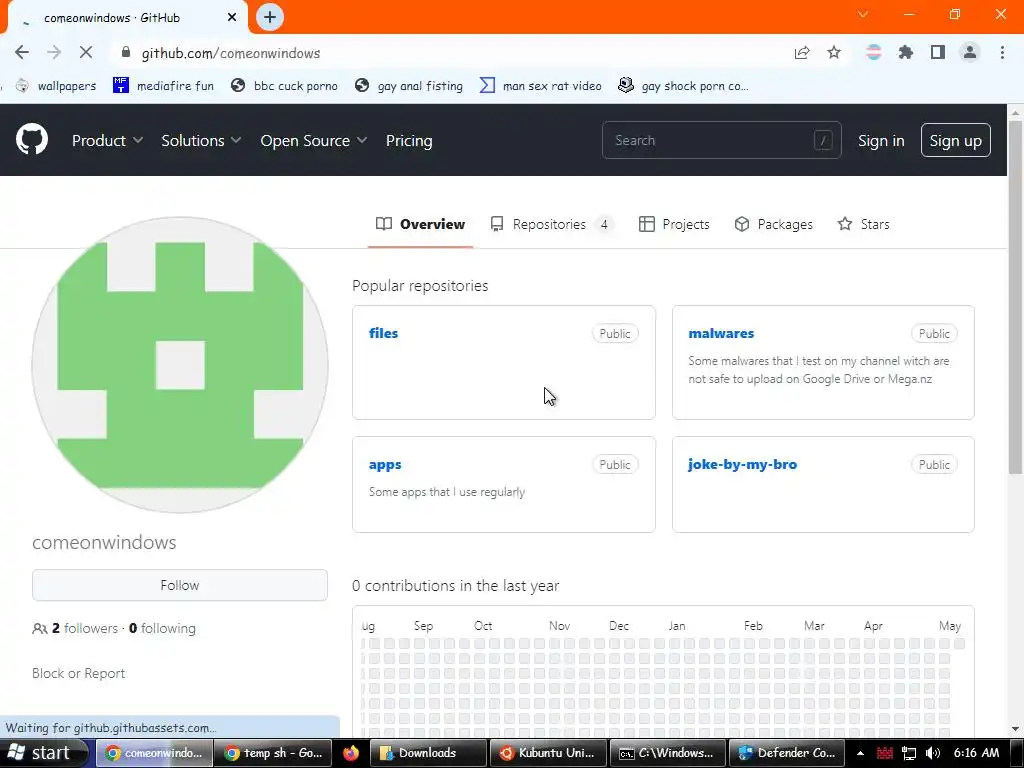Viewport: 1024px width, 768px height.
Task: Show hidden system tray icons
Action: click(x=860, y=753)
